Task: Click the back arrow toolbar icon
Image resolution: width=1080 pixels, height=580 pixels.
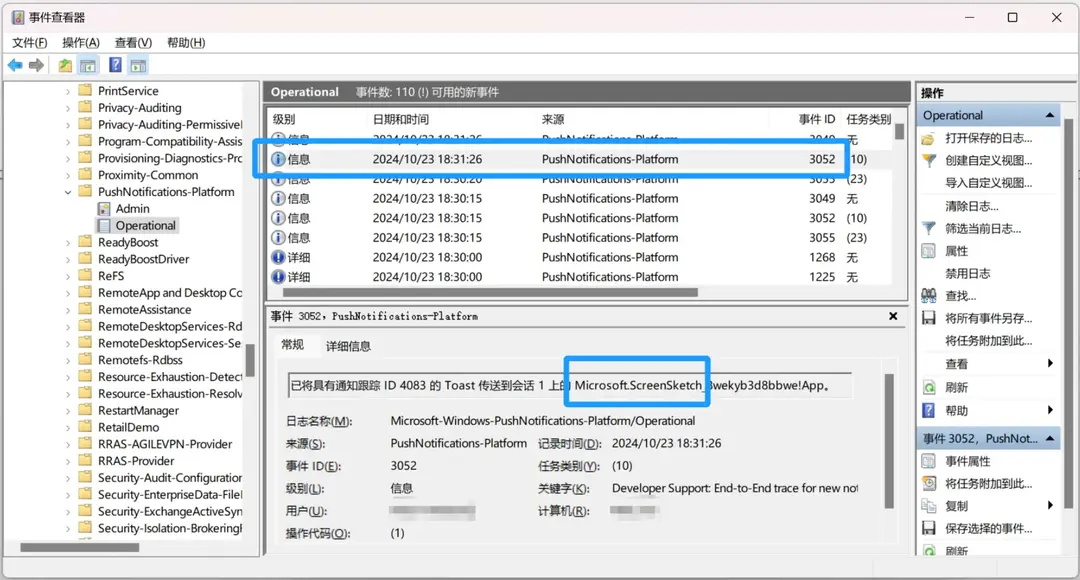Action: pyautogui.click(x=15, y=66)
